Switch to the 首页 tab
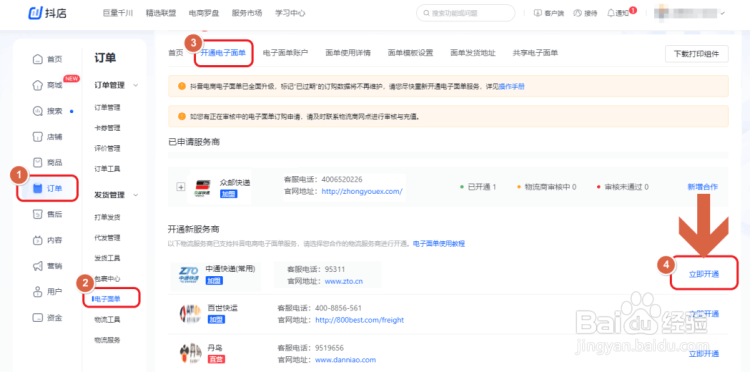 coord(176,53)
